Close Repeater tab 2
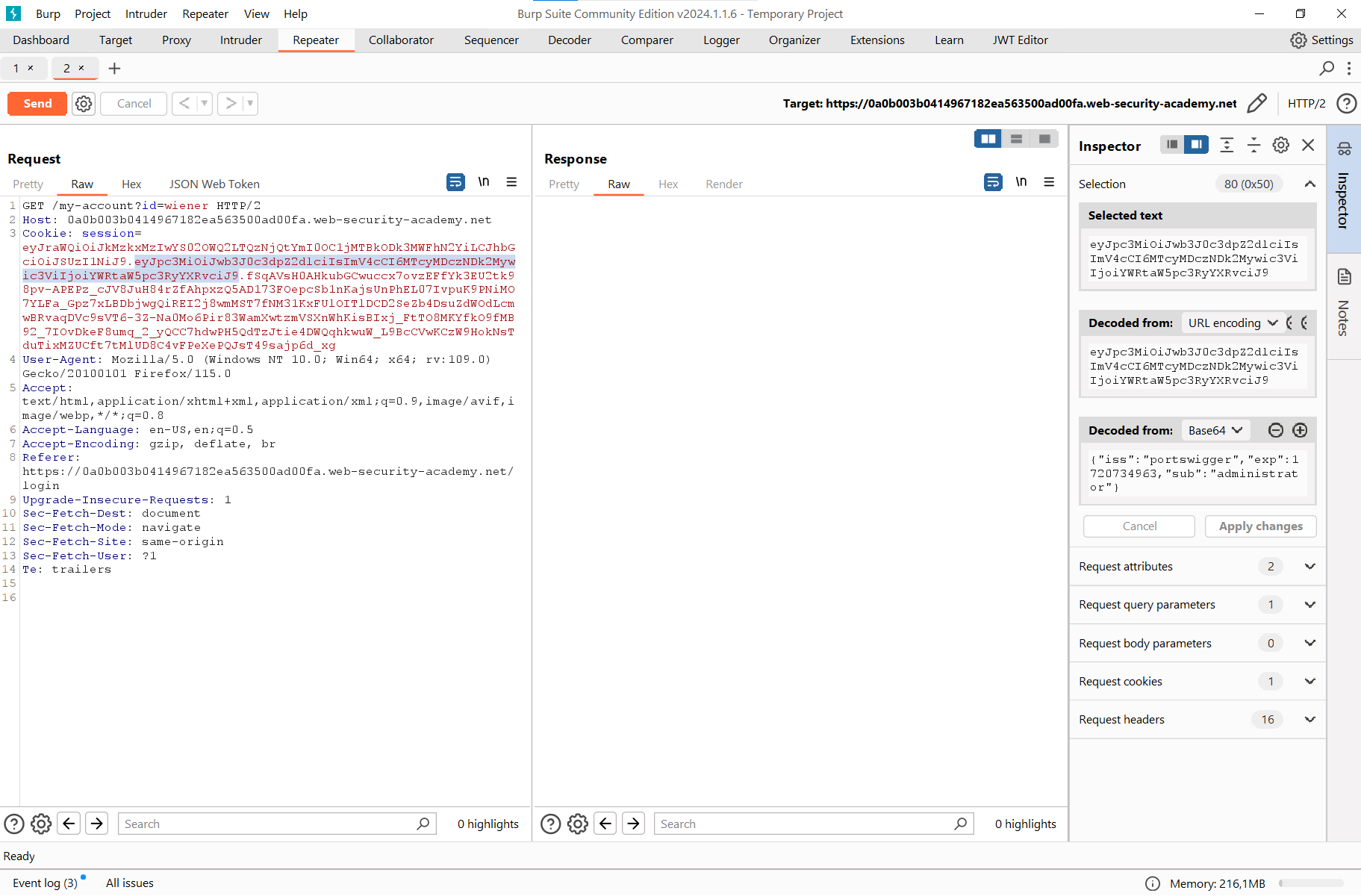This screenshot has height=896, width=1361. 81,68
